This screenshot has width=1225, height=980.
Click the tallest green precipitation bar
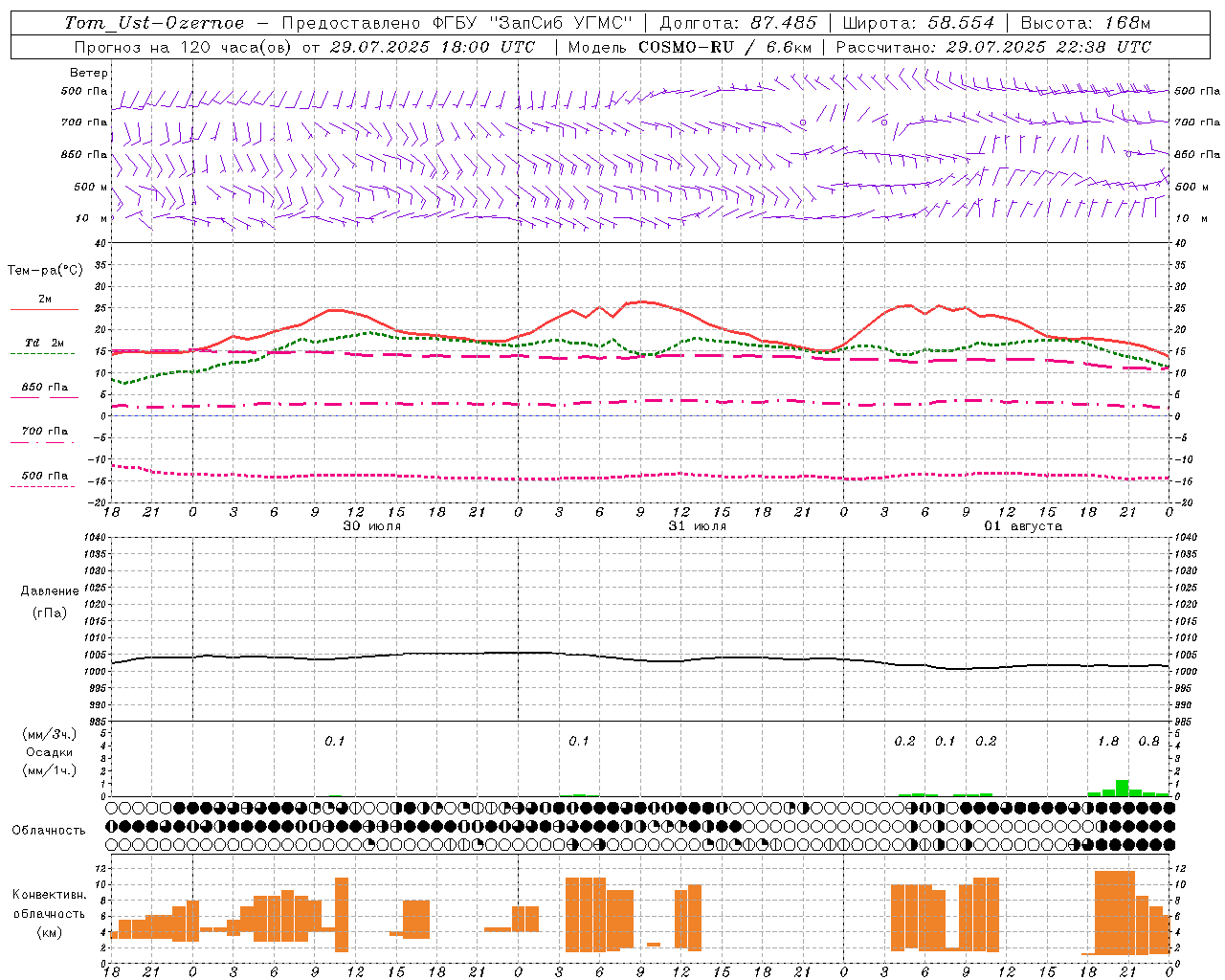coord(1122,788)
